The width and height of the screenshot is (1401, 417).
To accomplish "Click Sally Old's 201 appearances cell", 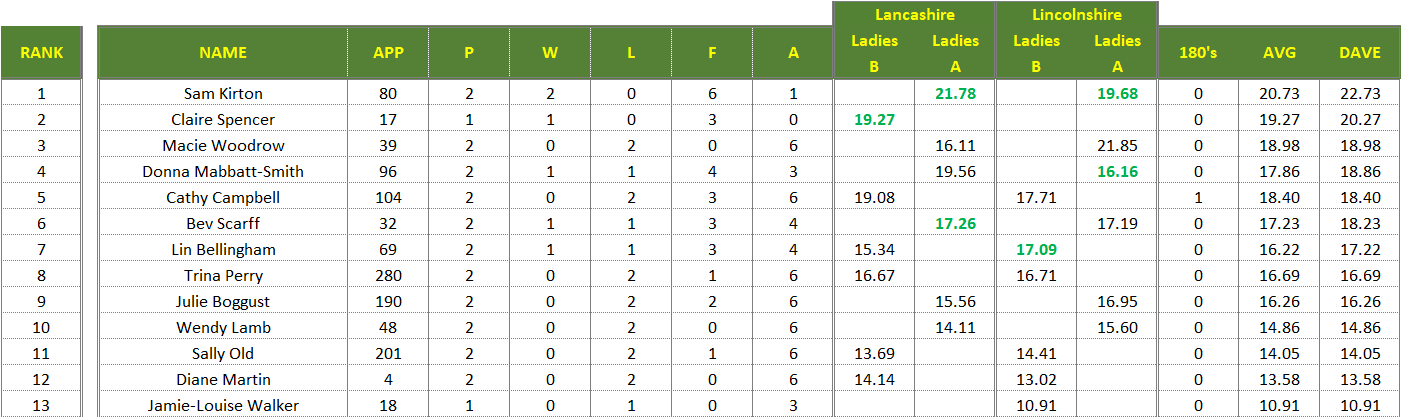I will click(x=388, y=354).
